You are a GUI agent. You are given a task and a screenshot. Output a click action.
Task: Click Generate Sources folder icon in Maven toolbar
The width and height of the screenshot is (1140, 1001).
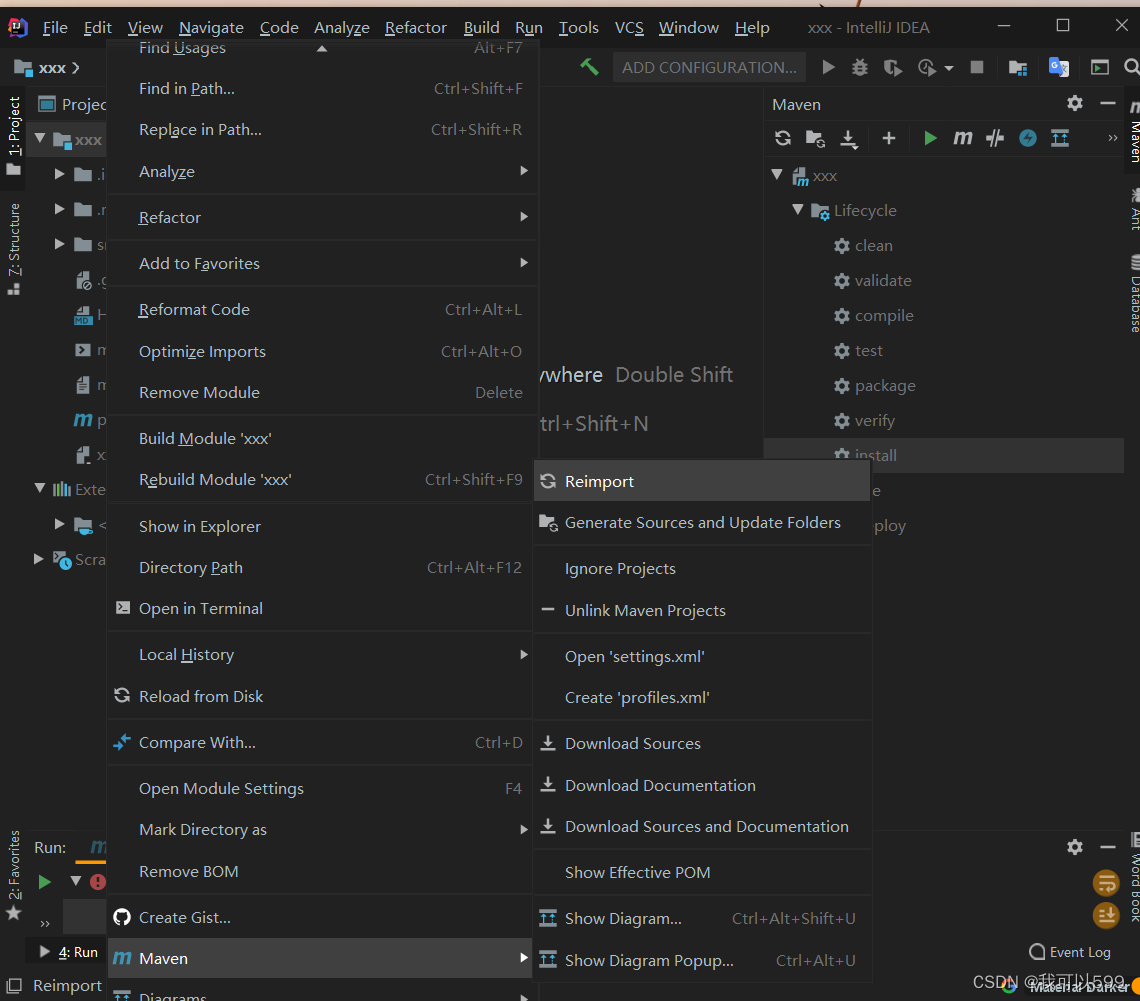pyautogui.click(x=815, y=138)
